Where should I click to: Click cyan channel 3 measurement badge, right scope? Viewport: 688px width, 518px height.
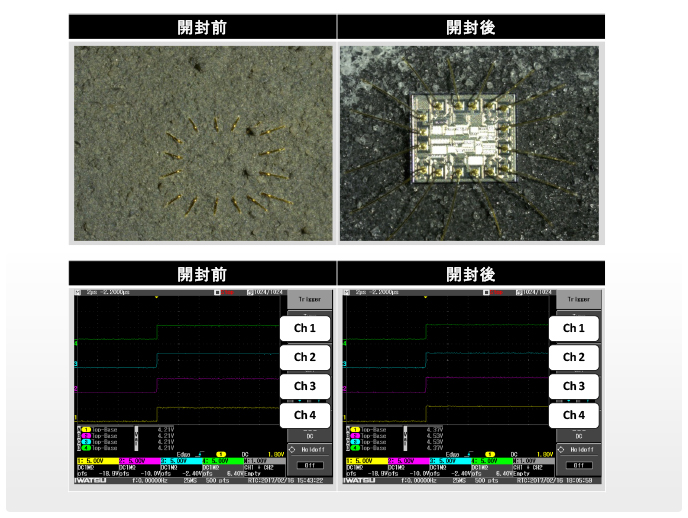click(355, 442)
